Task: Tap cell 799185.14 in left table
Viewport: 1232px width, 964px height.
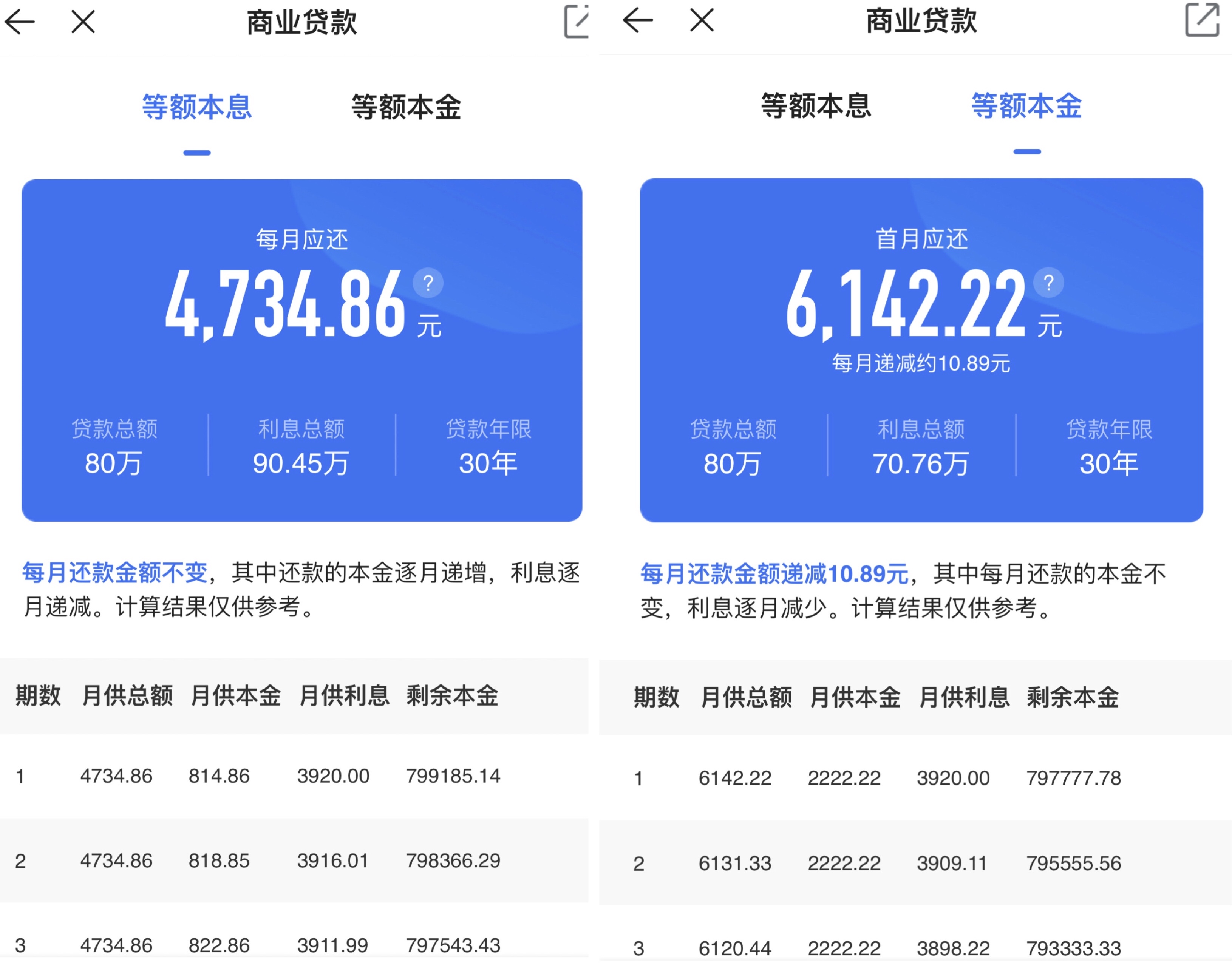Action: (x=453, y=777)
